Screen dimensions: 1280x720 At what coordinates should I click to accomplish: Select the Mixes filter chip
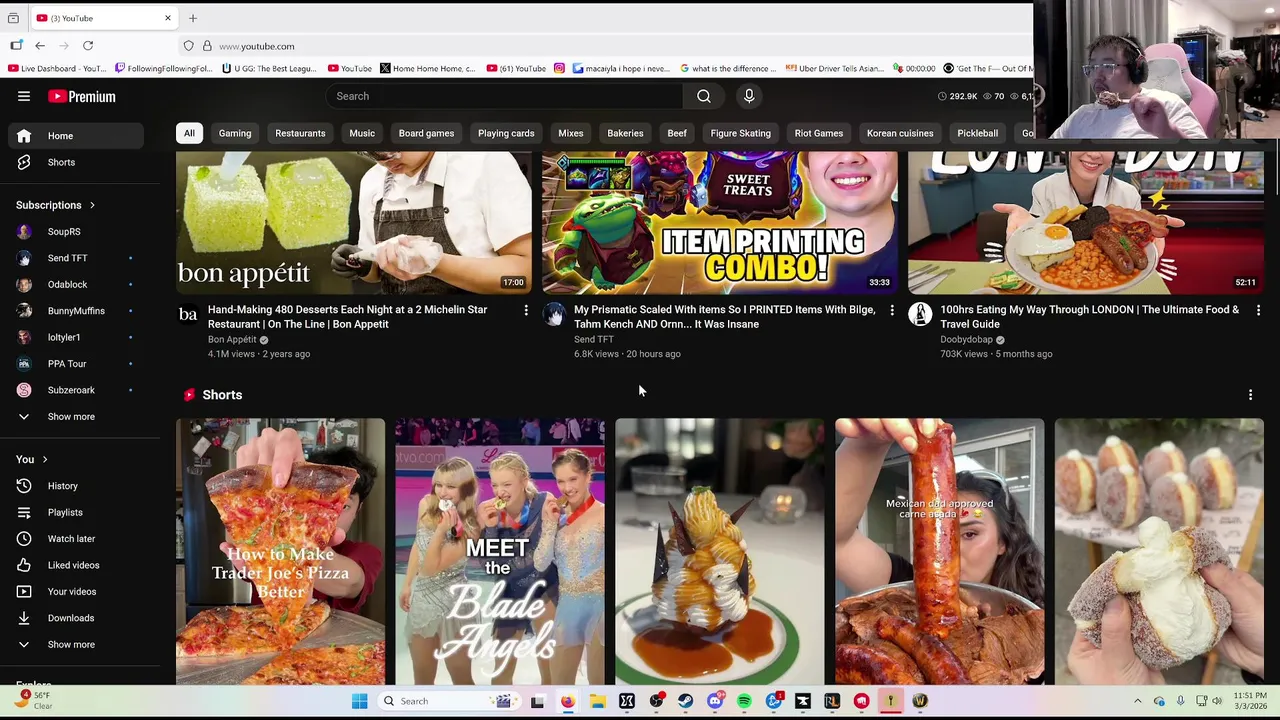tap(571, 133)
